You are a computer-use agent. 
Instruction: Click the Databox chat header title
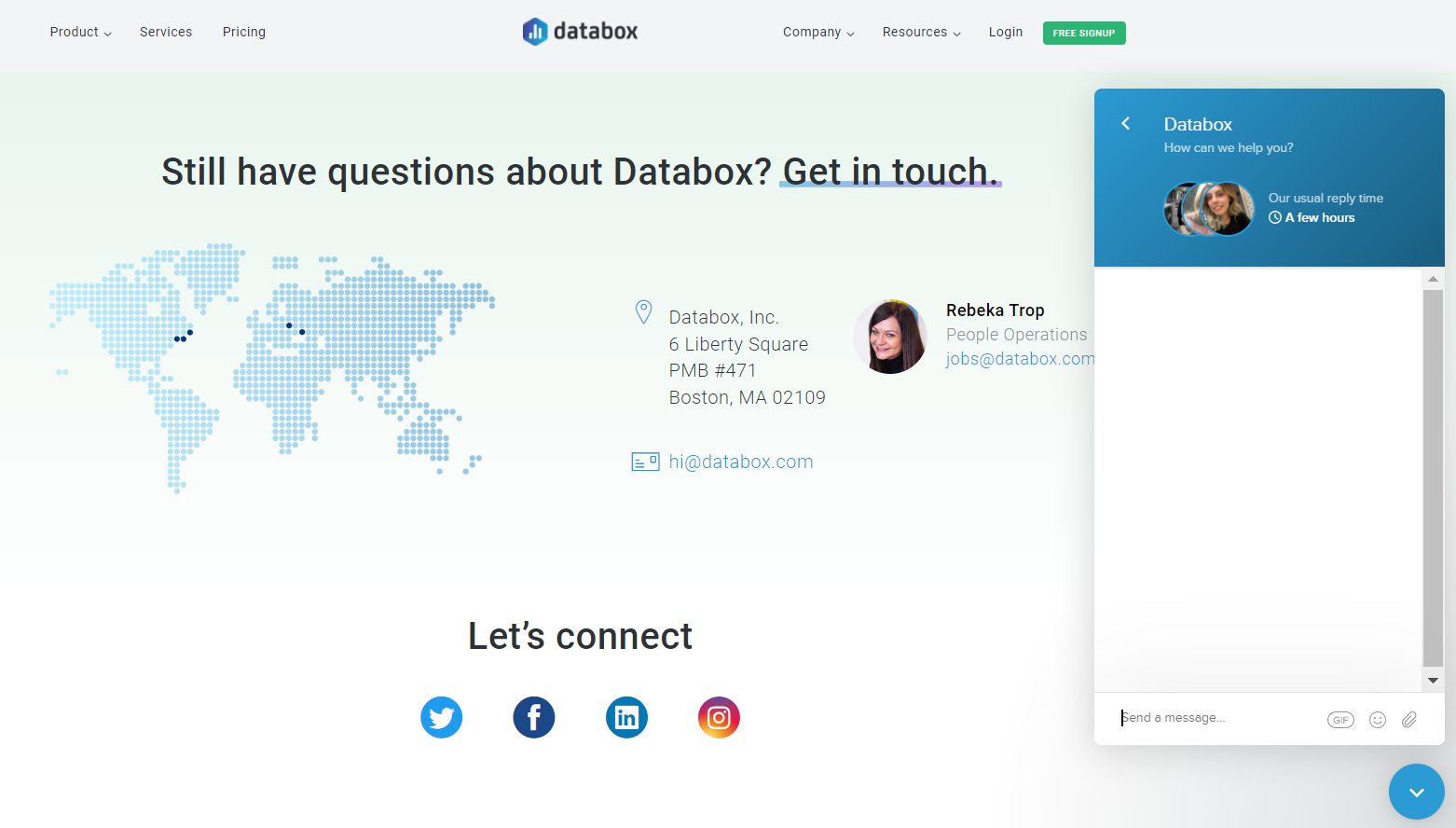1198,124
